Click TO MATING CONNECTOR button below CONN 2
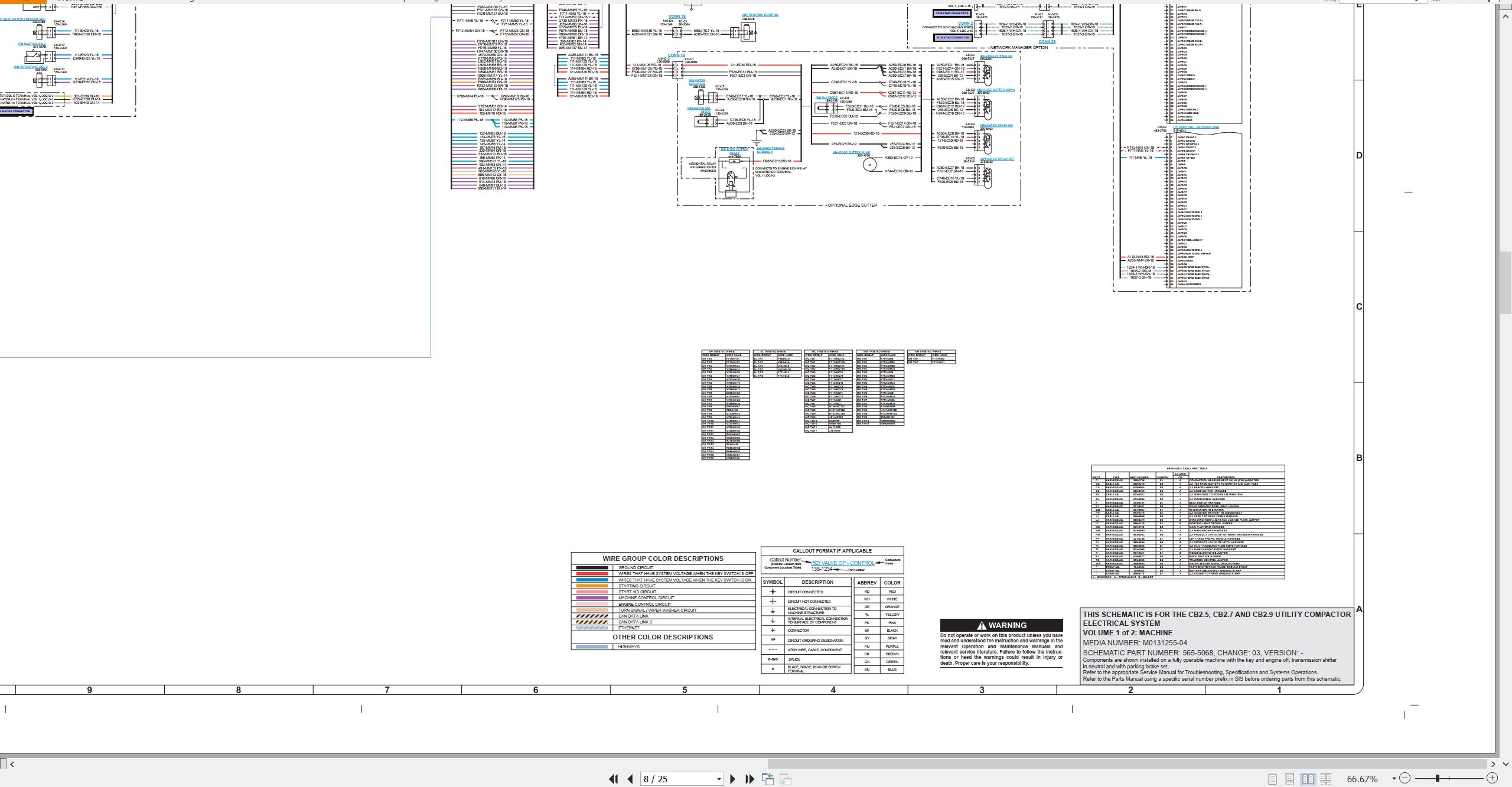The width and height of the screenshot is (1512, 787). click(953, 37)
